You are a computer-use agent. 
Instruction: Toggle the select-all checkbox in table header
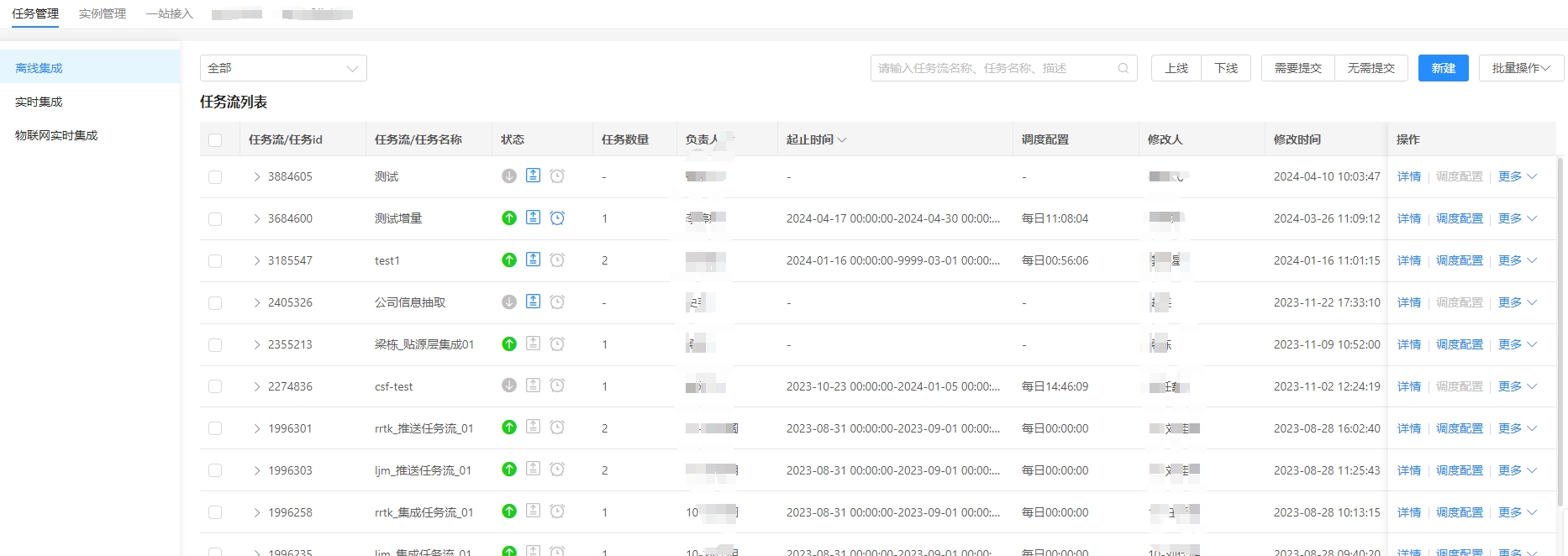point(215,140)
